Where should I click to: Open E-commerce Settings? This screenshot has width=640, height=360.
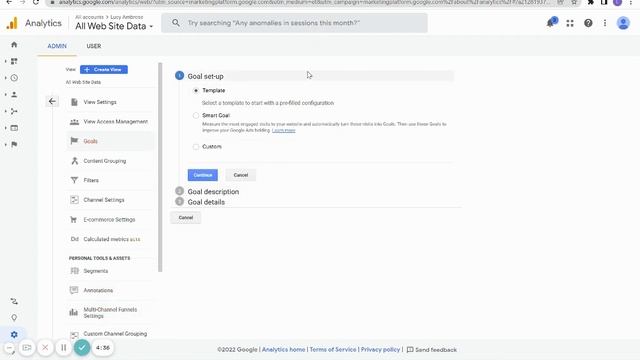(109, 220)
